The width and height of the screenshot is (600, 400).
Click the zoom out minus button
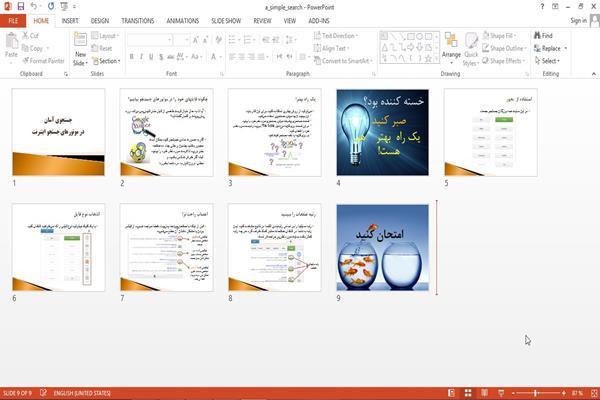[x=513, y=393]
